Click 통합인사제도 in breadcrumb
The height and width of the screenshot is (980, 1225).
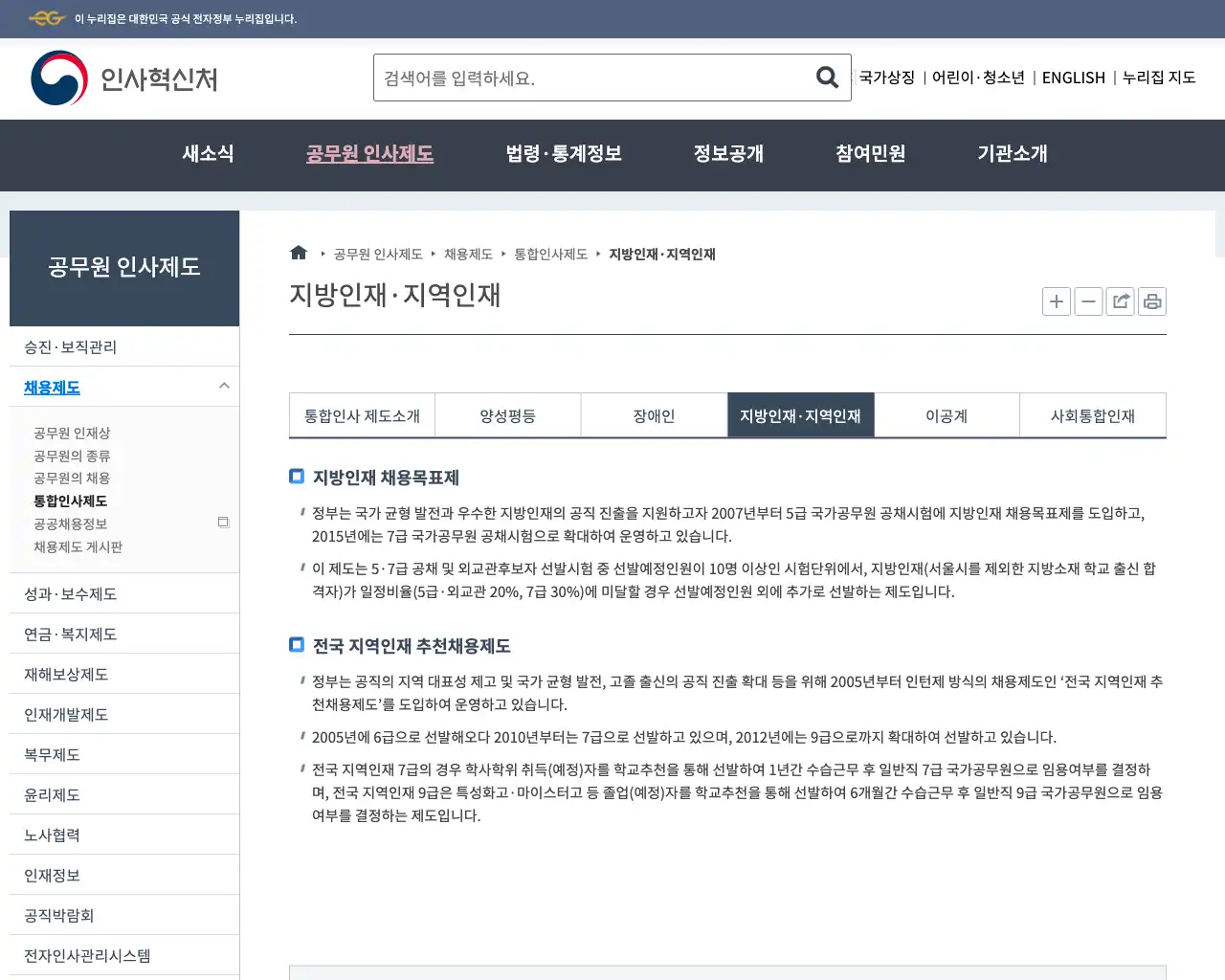[x=551, y=254]
